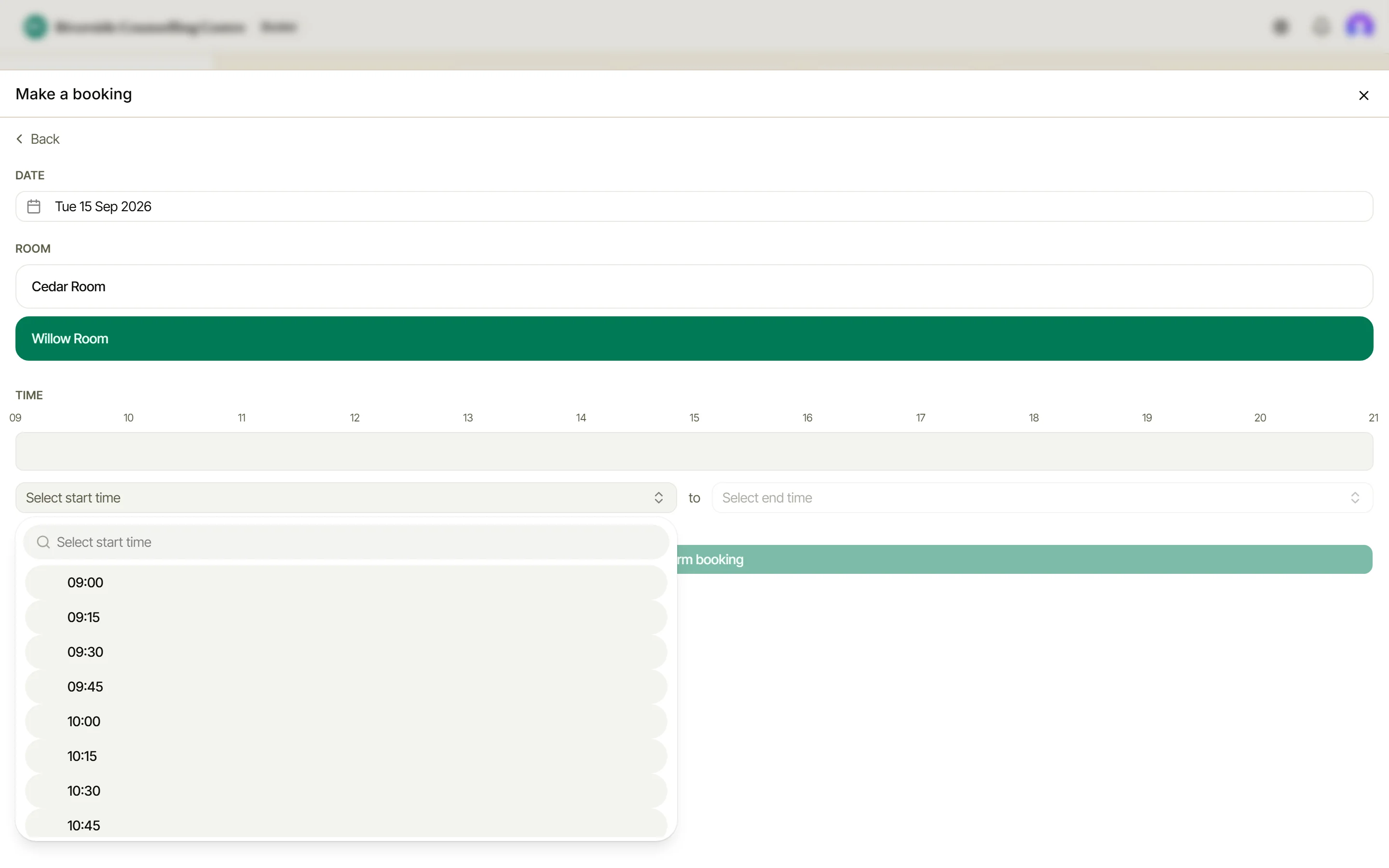Collapse the Select start time dropdown
This screenshot has width=1389, height=868.
[x=345, y=498]
